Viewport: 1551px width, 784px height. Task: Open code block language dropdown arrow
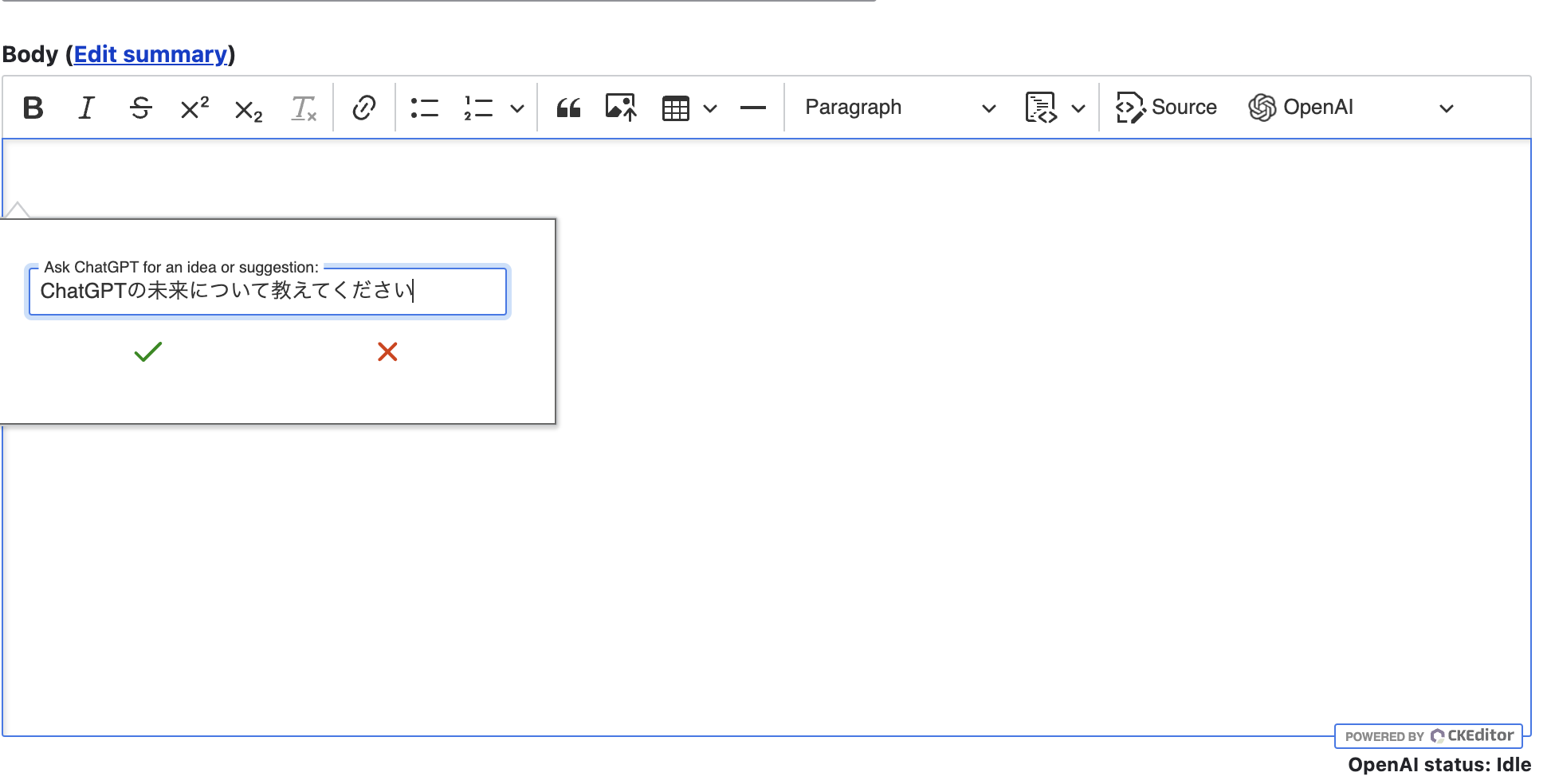click(x=1078, y=108)
